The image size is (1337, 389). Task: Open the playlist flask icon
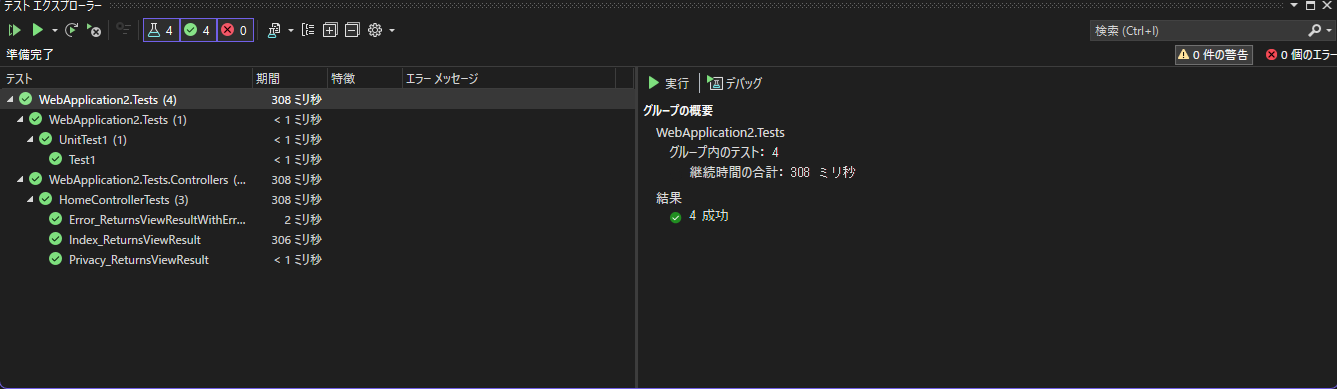coord(275,31)
